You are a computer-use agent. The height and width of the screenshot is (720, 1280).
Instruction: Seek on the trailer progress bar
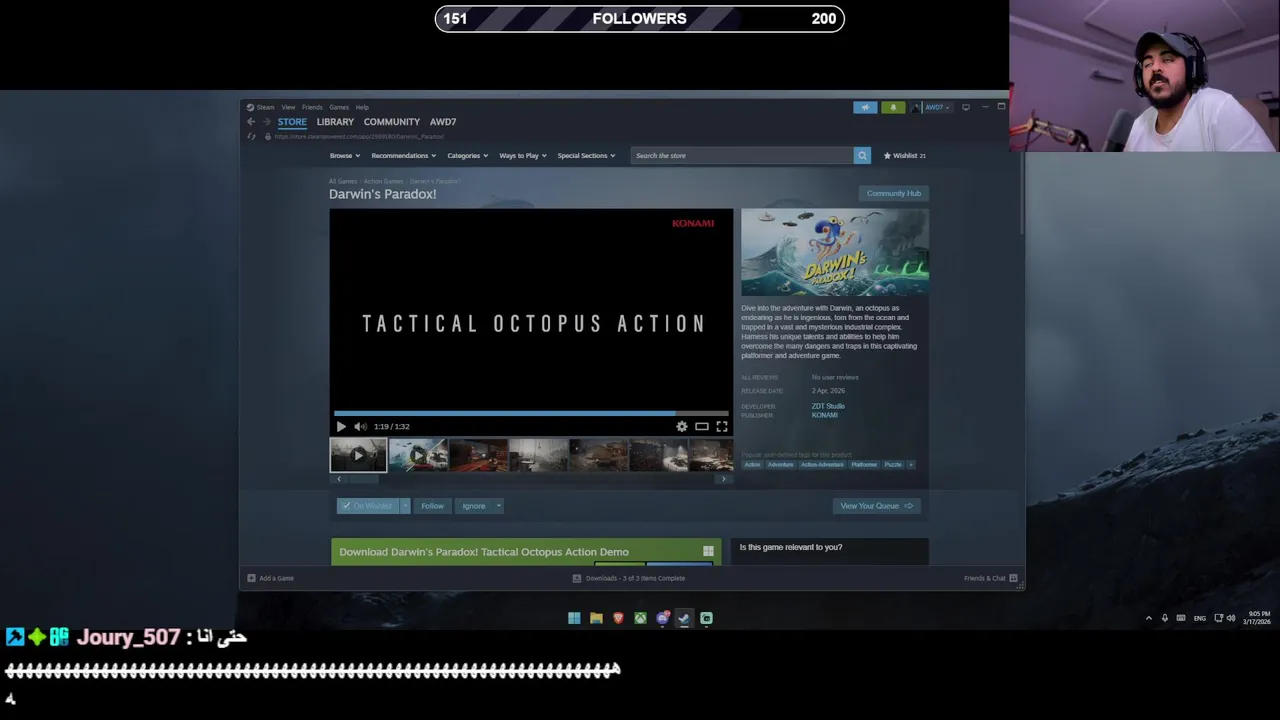[x=531, y=412]
